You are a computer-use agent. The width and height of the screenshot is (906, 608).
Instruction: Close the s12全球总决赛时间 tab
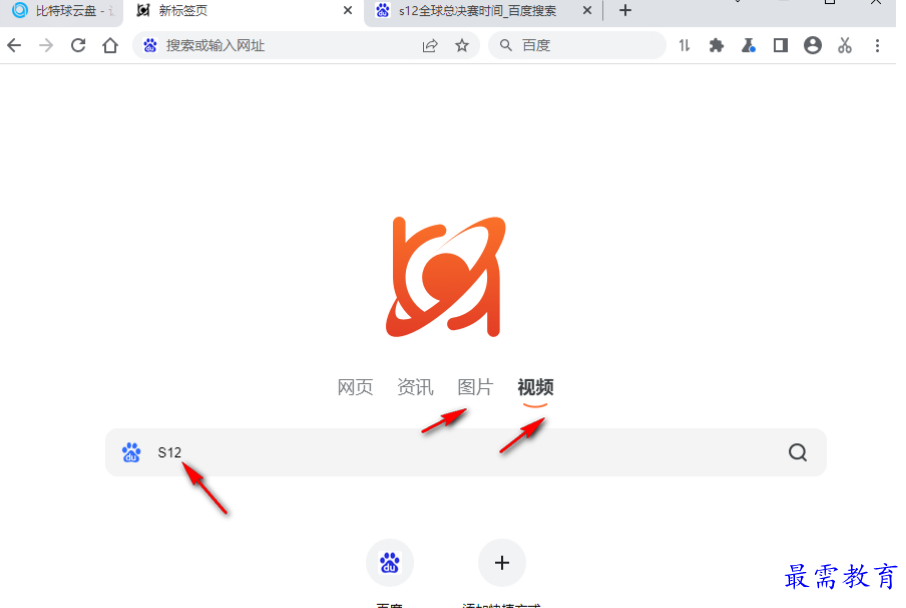tap(587, 11)
